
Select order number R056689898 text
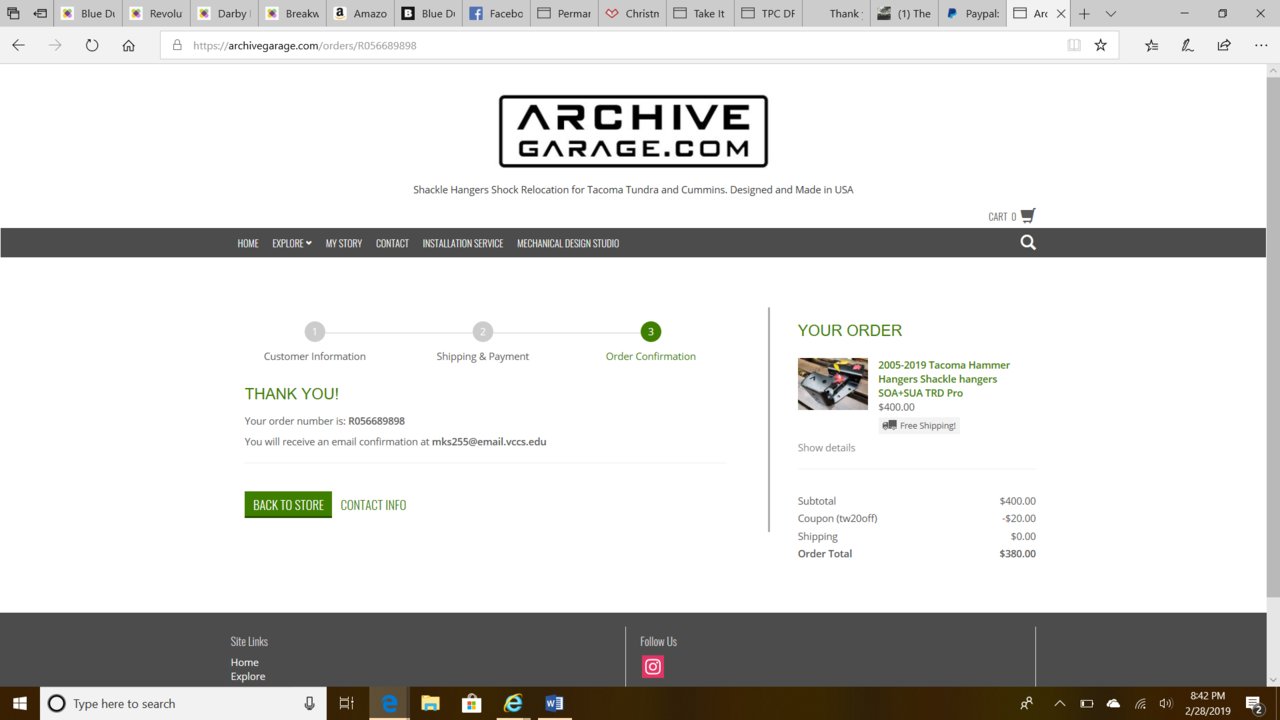point(376,421)
